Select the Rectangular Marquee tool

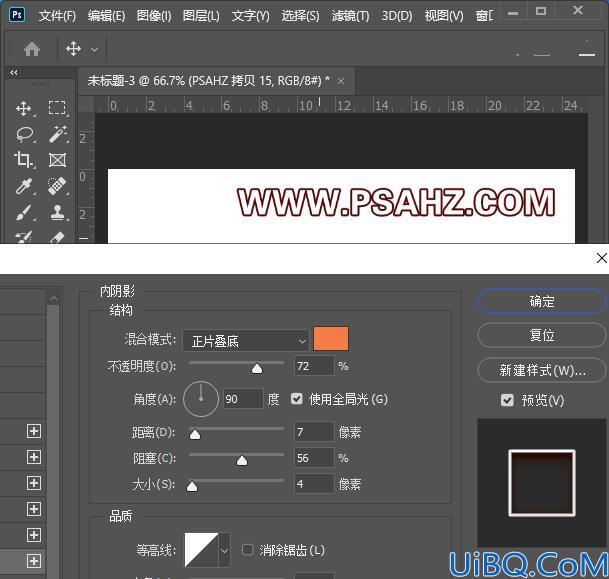57,108
